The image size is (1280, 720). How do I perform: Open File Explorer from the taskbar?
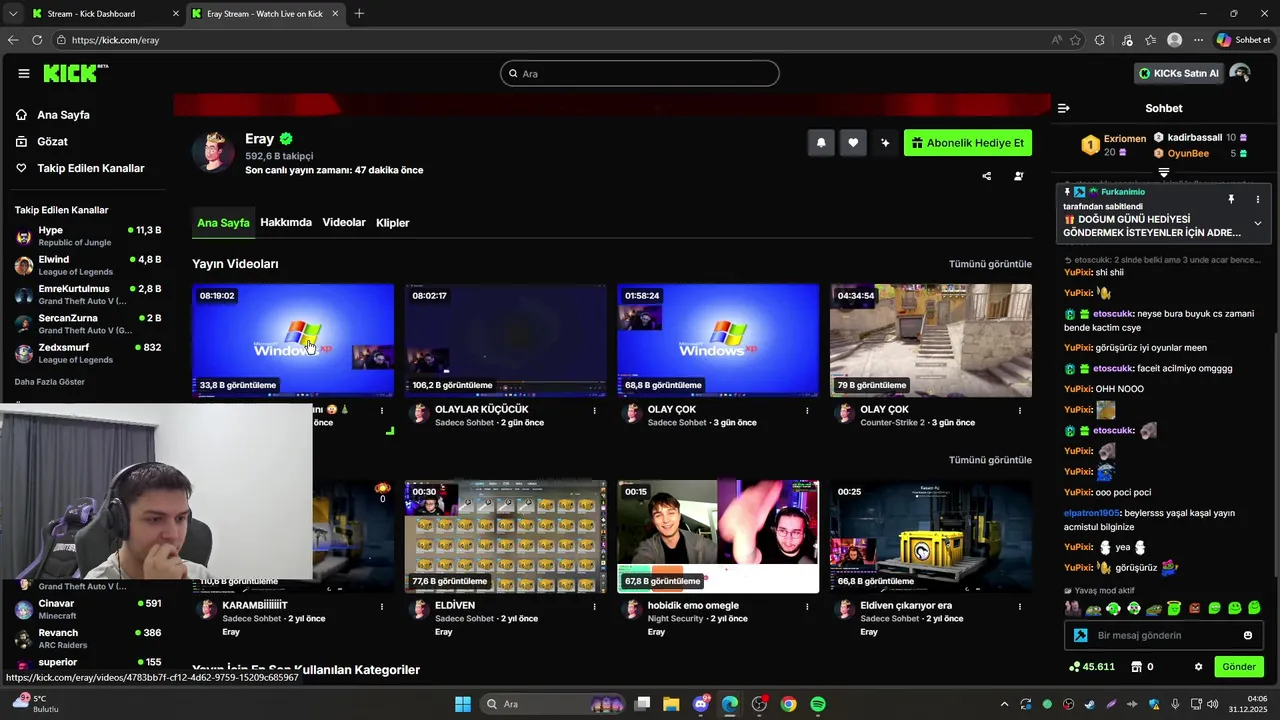(x=671, y=704)
